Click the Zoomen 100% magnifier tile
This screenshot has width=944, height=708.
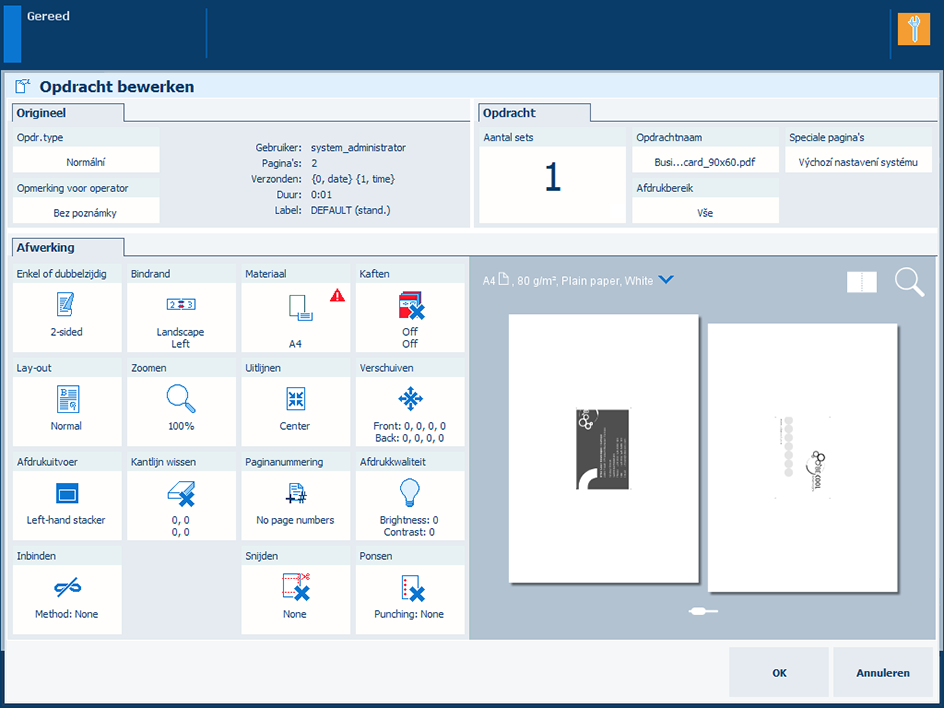(x=180, y=408)
